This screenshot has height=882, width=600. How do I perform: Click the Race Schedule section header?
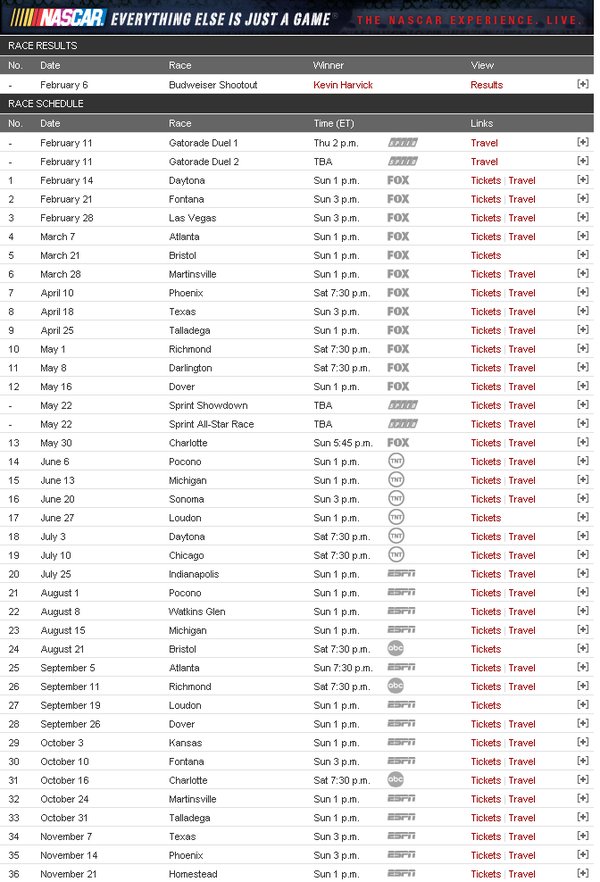46,103
